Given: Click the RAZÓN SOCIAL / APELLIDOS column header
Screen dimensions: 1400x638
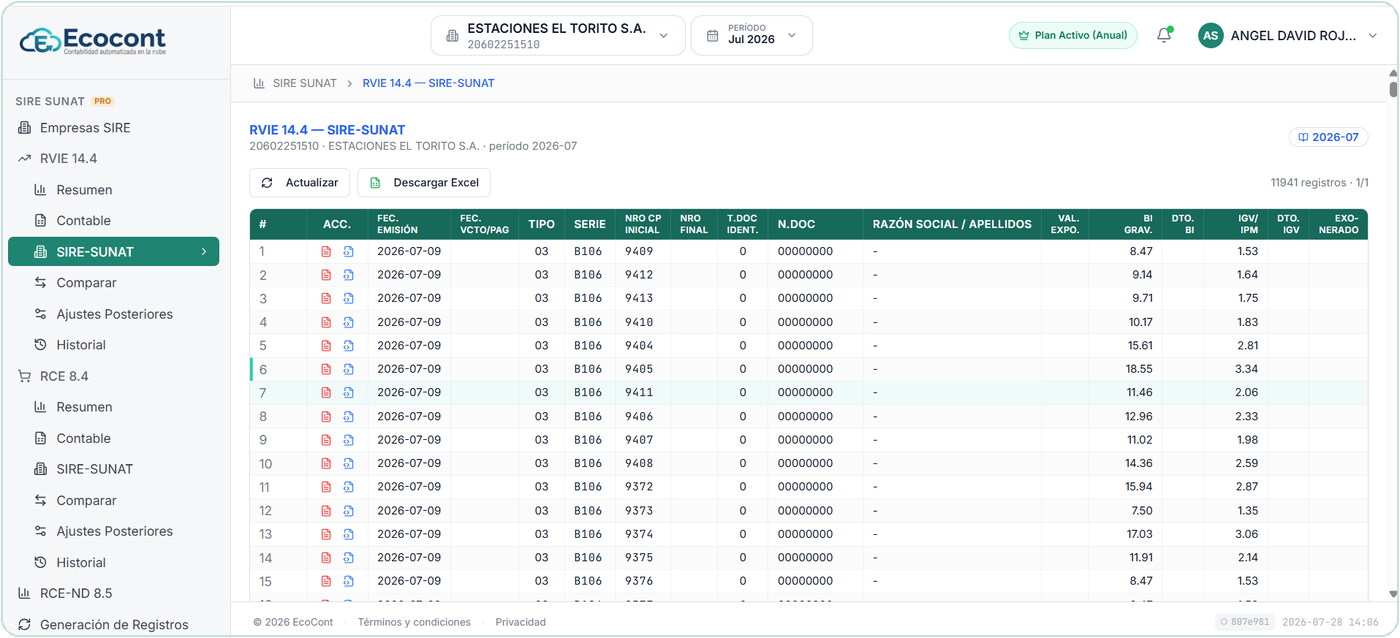Looking at the screenshot, I should [952, 224].
